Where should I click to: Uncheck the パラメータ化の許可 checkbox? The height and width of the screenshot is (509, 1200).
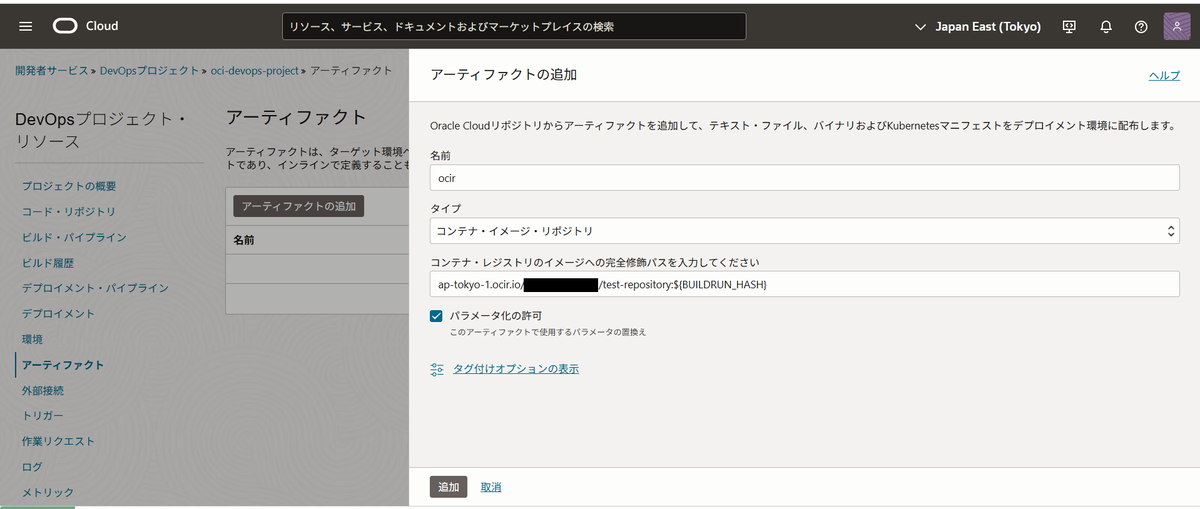click(436, 316)
